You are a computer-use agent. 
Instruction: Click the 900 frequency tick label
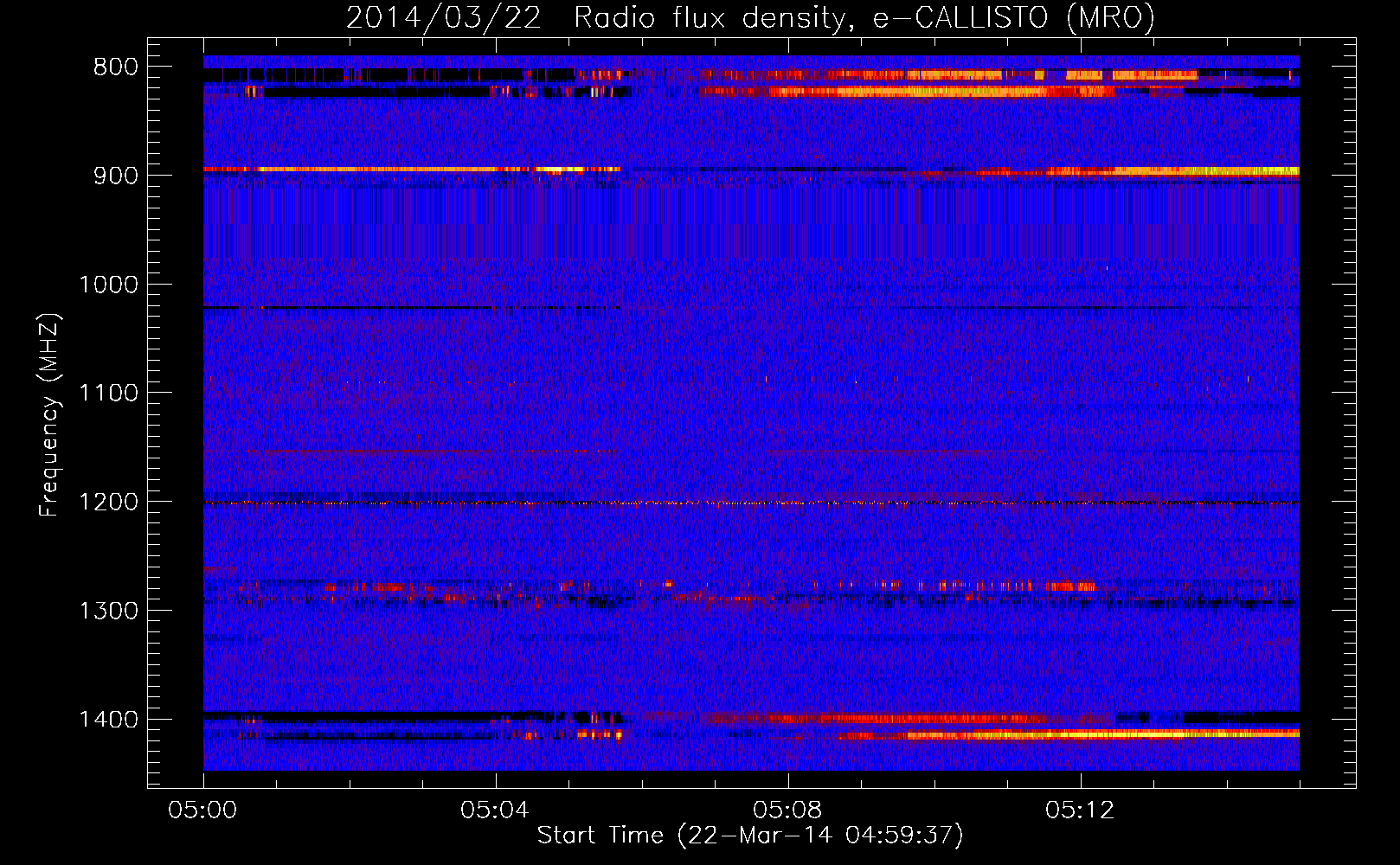tap(116, 176)
